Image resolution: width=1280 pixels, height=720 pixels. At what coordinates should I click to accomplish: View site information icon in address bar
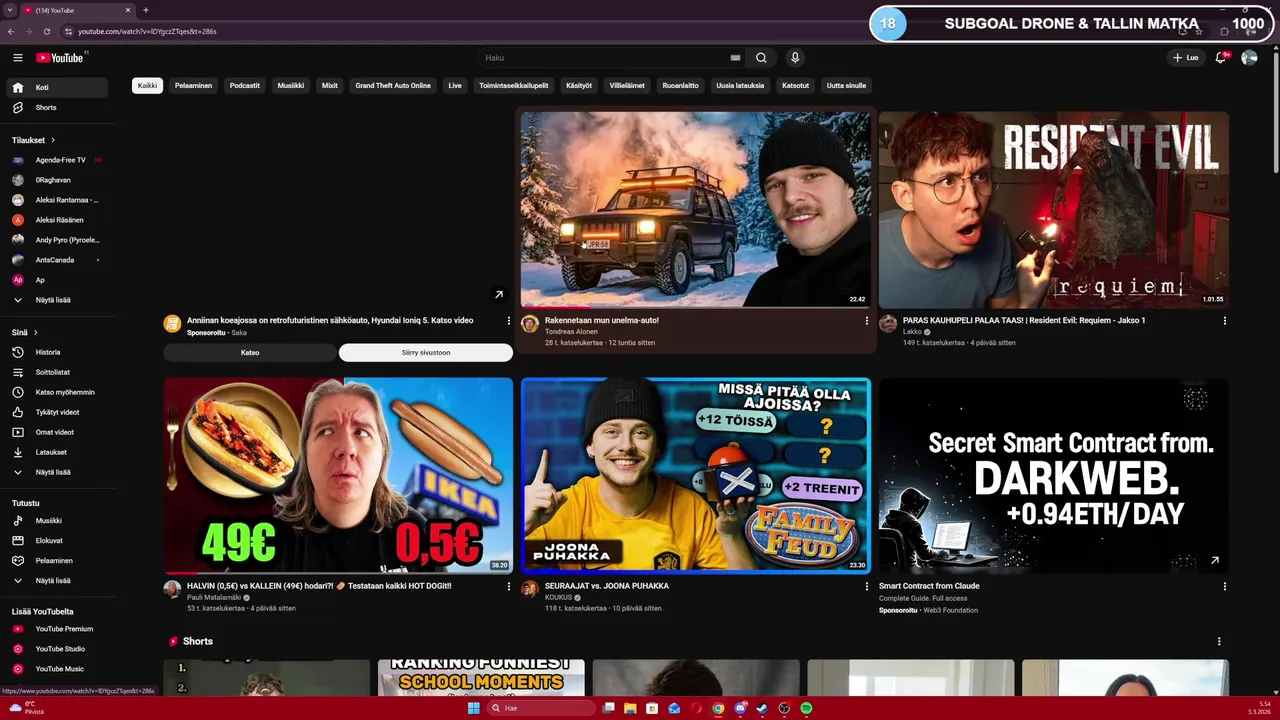pos(68,31)
